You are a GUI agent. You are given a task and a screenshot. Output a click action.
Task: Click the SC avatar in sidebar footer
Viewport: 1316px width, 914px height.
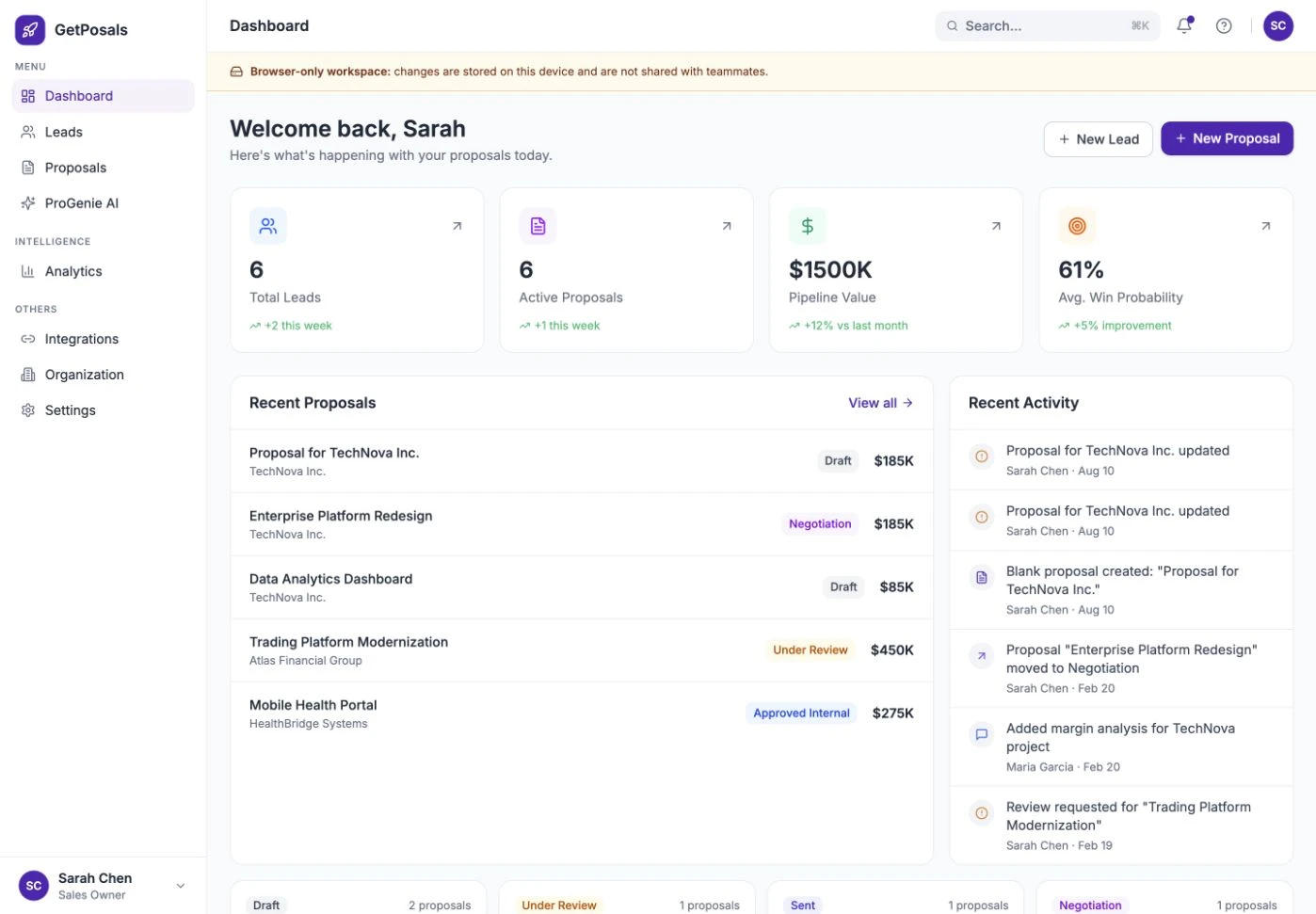(34, 886)
